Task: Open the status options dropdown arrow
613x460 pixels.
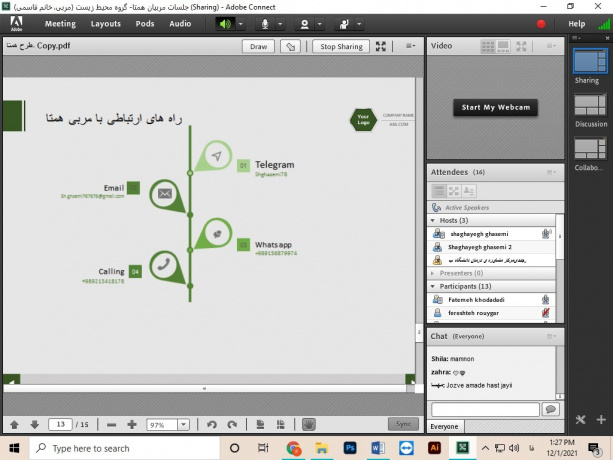Action: pos(359,24)
